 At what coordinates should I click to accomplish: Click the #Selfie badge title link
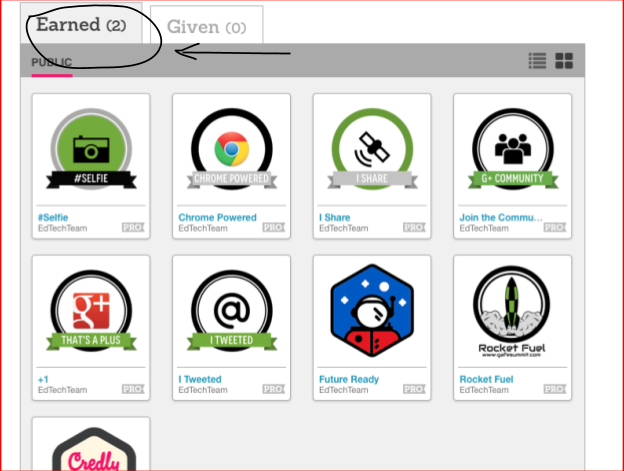click(x=53, y=218)
